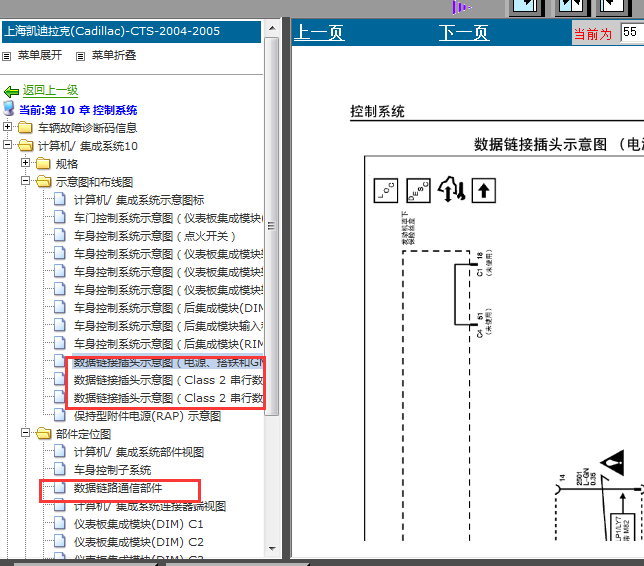Open 保持型附件电源(RAP) 示意图 item
Image resolution: width=644 pixels, height=566 pixels.
click(147, 416)
